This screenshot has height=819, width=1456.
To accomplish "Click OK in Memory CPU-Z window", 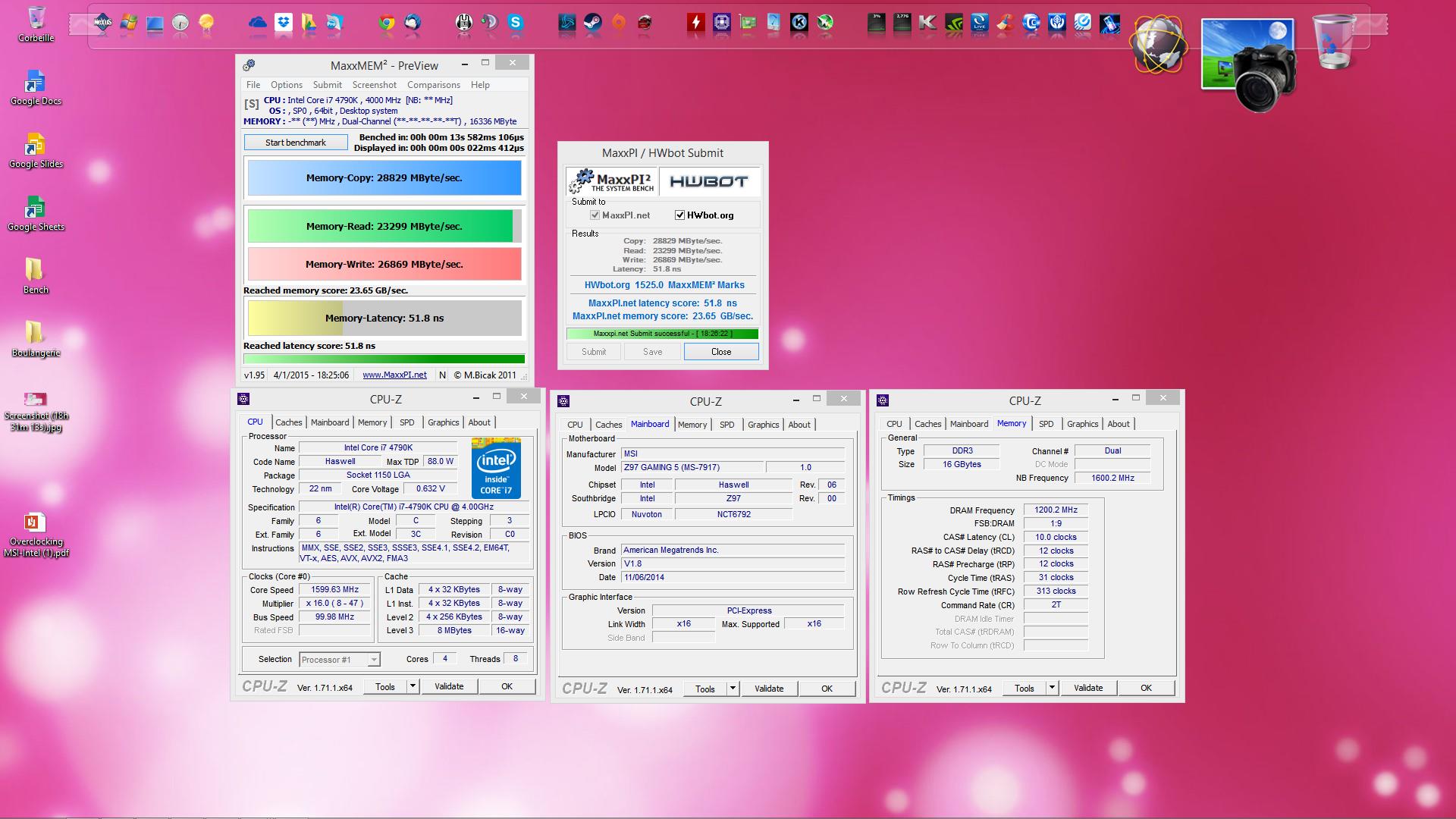I will pos(1146,688).
